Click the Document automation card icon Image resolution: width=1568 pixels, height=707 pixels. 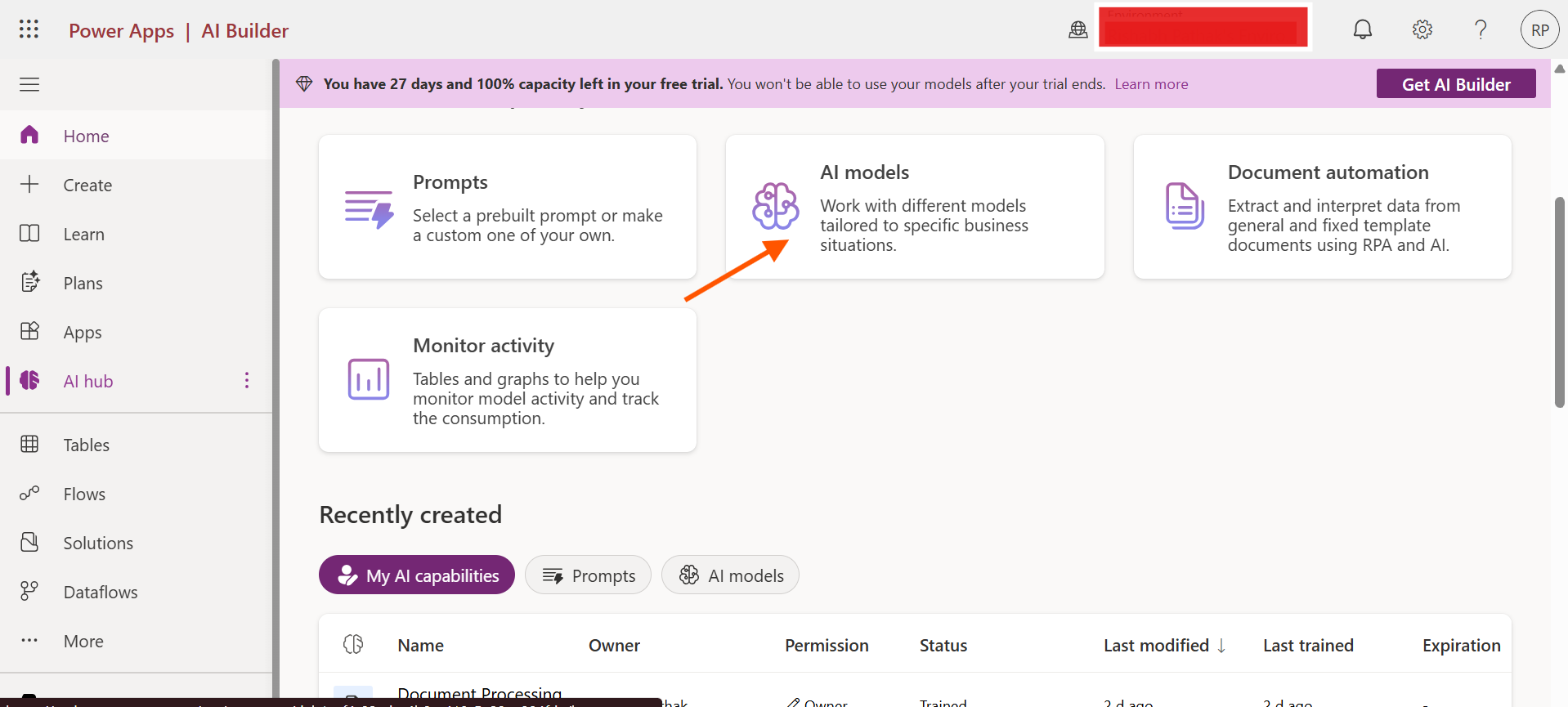click(x=1184, y=206)
